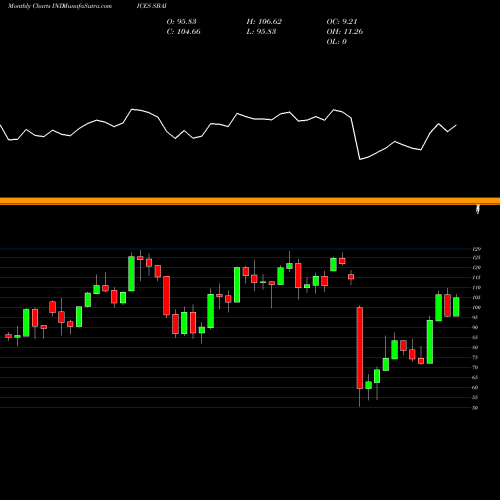The image size is (500, 500).
Task: Click the tall green candle rising from 72 to 94
Action: pyautogui.click(x=430, y=342)
